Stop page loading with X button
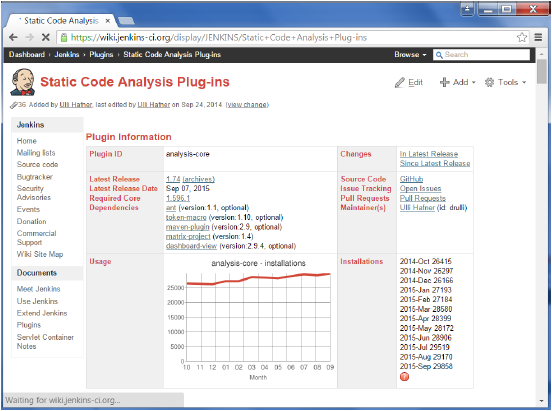552x411 pixels. pyautogui.click(x=46, y=37)
